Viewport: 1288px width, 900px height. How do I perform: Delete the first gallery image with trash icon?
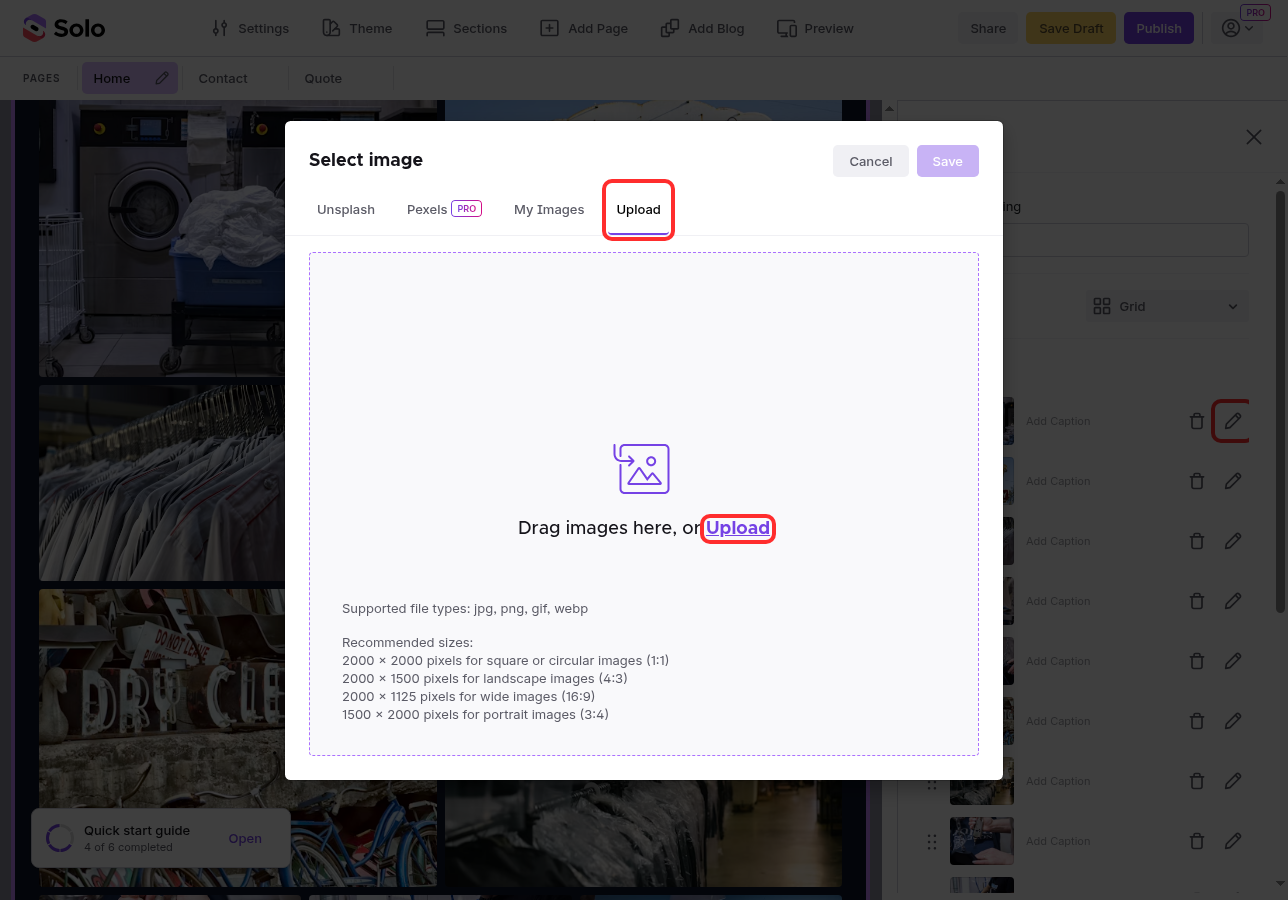coord(1197,421)
